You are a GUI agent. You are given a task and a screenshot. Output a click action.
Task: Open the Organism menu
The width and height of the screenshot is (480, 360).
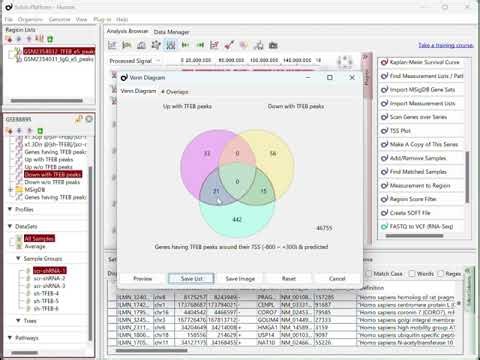[30, 20]
